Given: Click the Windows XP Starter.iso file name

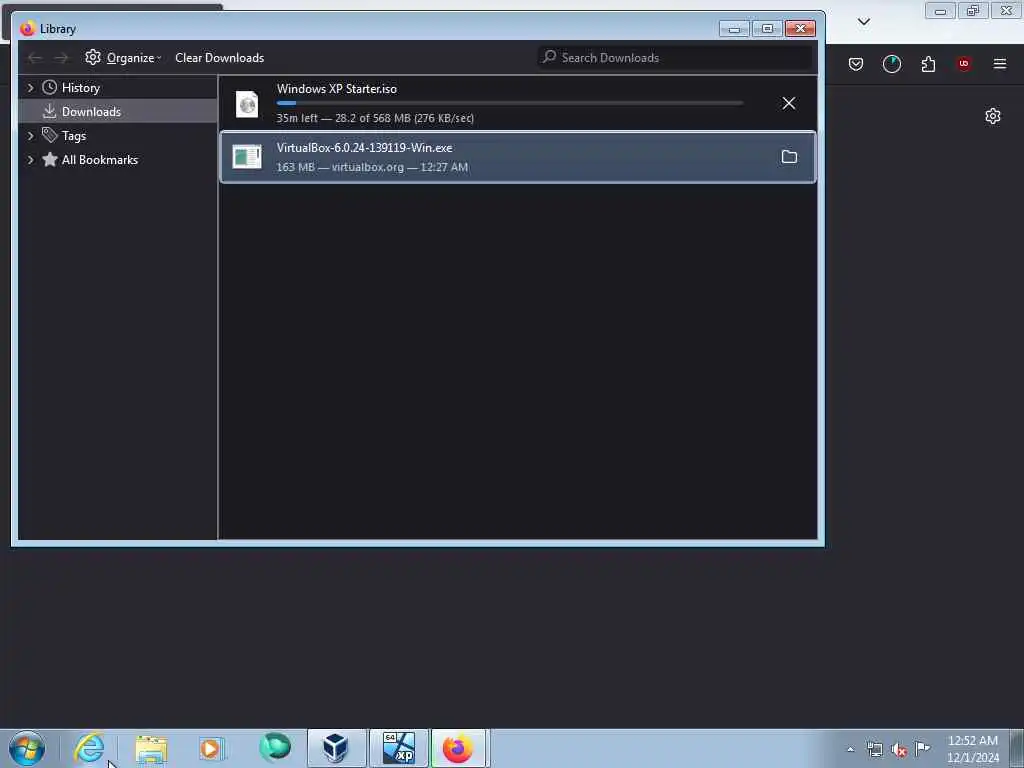Looking at the screenshot, I should coord(336,89).
